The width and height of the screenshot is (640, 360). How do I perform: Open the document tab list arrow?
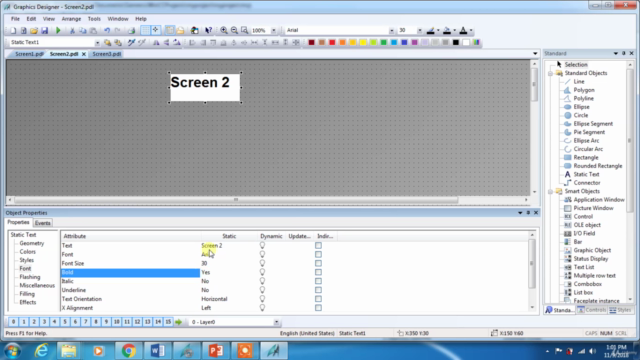click(x=535, y=54)
